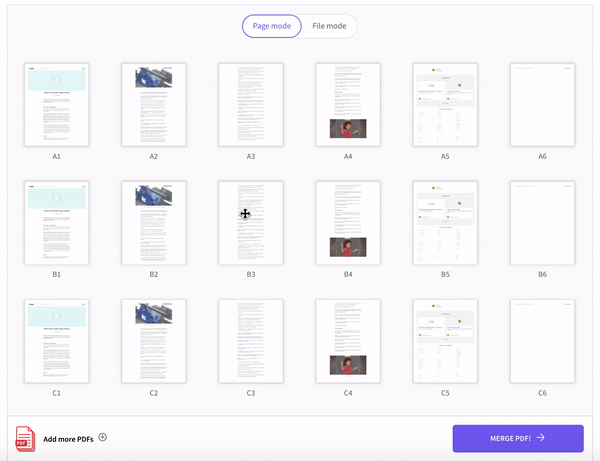Select page thumbnail C5
The height and width of the screenshot is (461, 600).
tap(445, 341)
